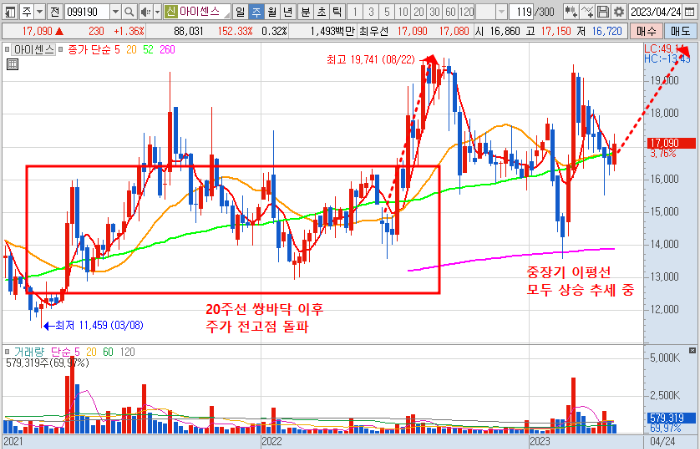Screen dimensions: 700x449
Task: Click the add indicator line icon
Action: click(587, 12)
